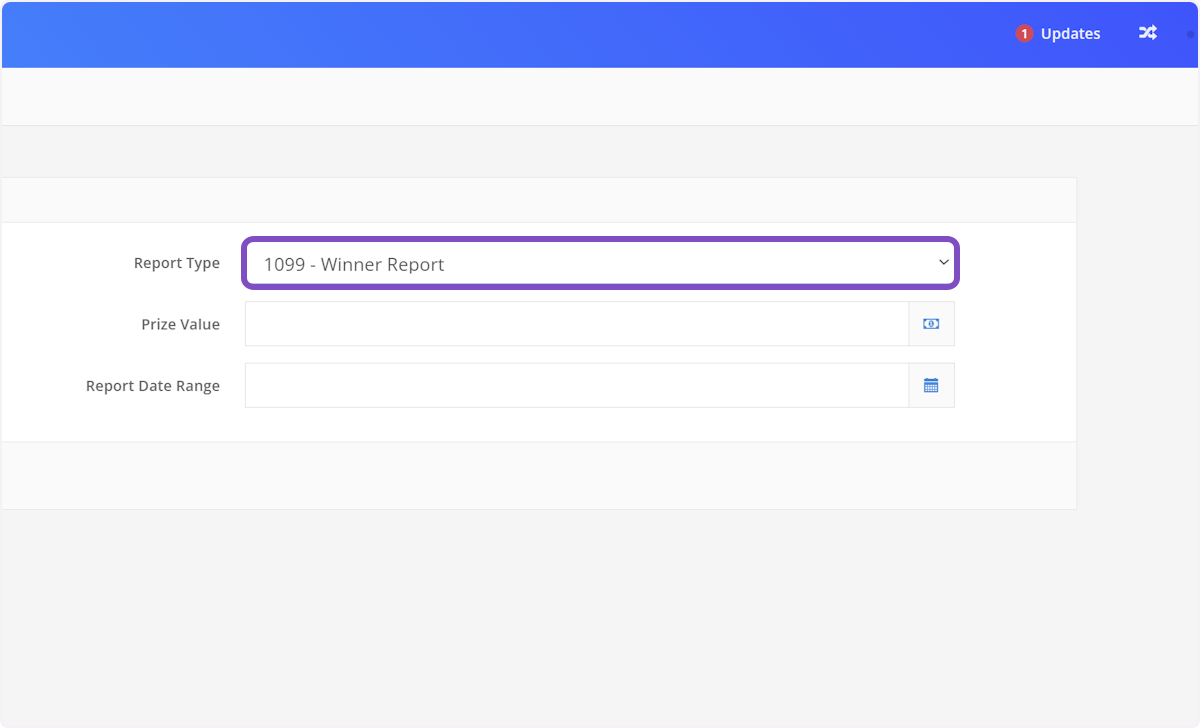This screenshot has height=728, width=1200.
Task: Open the currency picker icon beside Prize Value
Action: 931,323
